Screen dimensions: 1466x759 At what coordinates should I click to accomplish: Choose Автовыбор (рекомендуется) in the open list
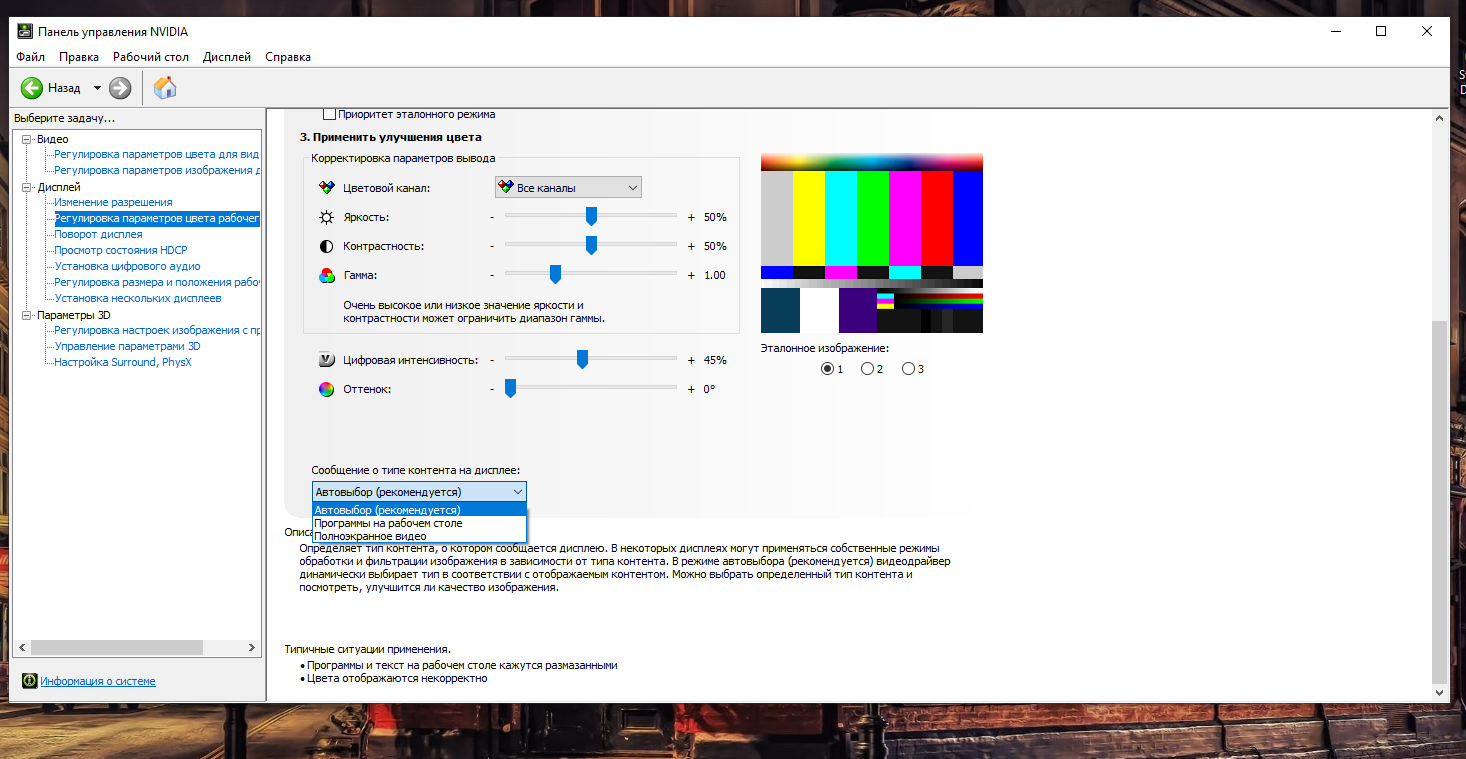[419, 510]
